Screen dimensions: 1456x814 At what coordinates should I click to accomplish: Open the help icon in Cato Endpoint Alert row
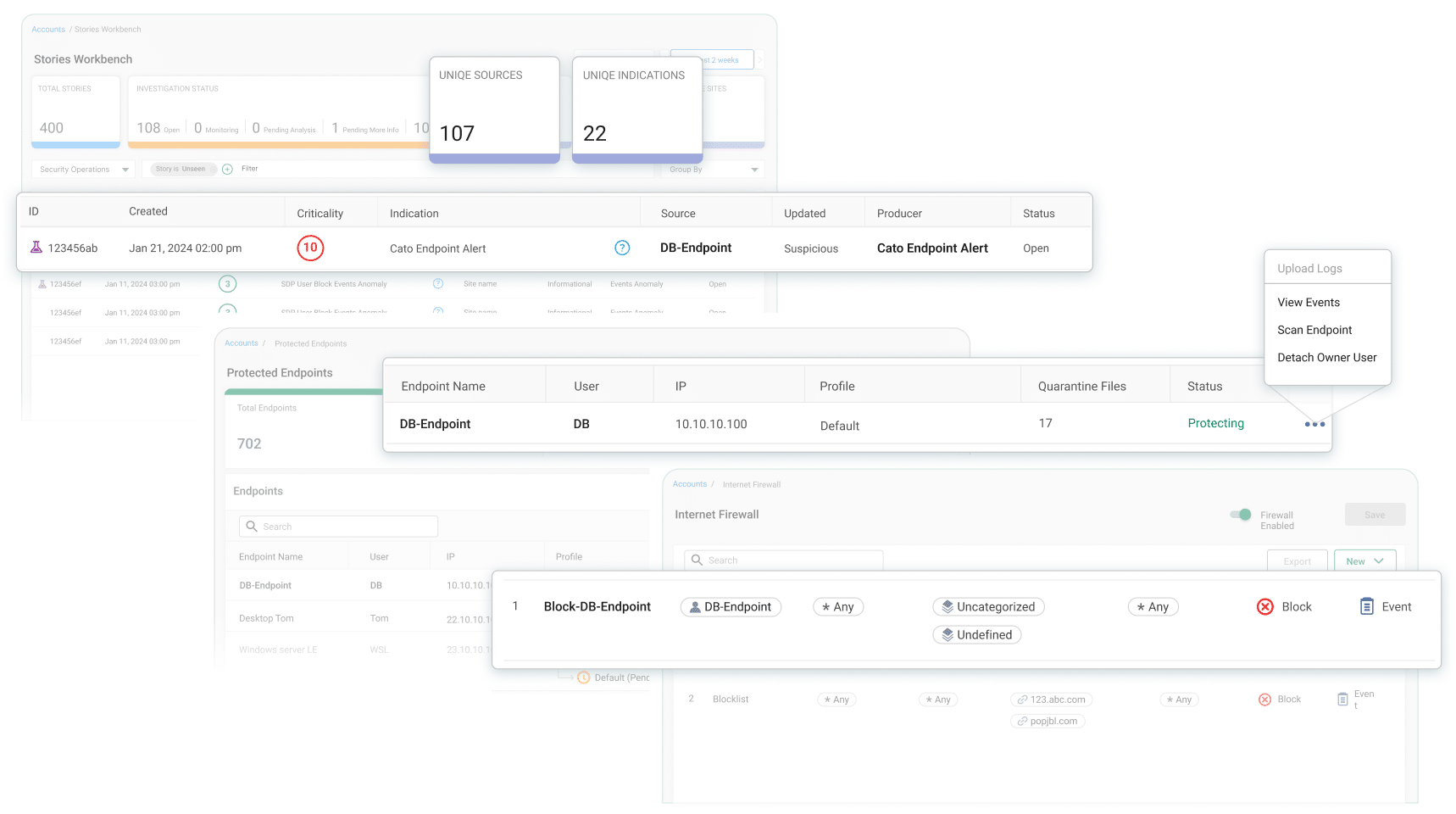[622, 248]
